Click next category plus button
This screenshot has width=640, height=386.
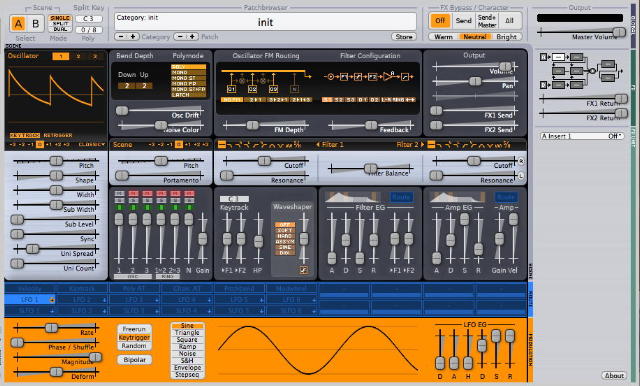coord(132,37)
